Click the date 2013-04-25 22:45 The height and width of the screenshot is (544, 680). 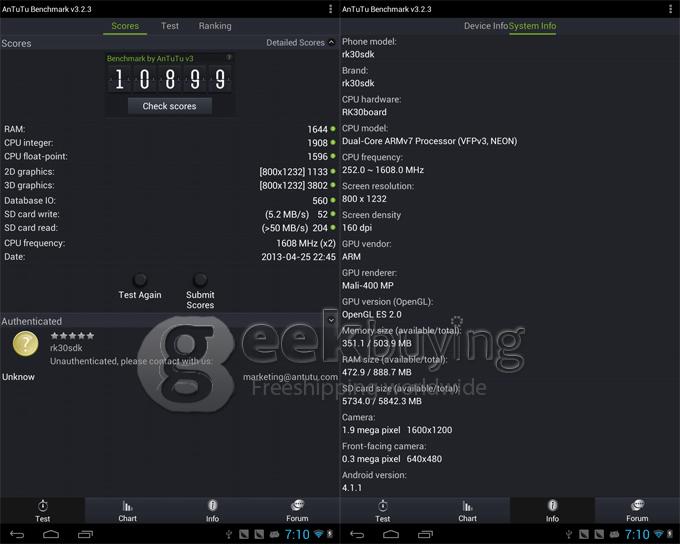(x=298, y=257)
